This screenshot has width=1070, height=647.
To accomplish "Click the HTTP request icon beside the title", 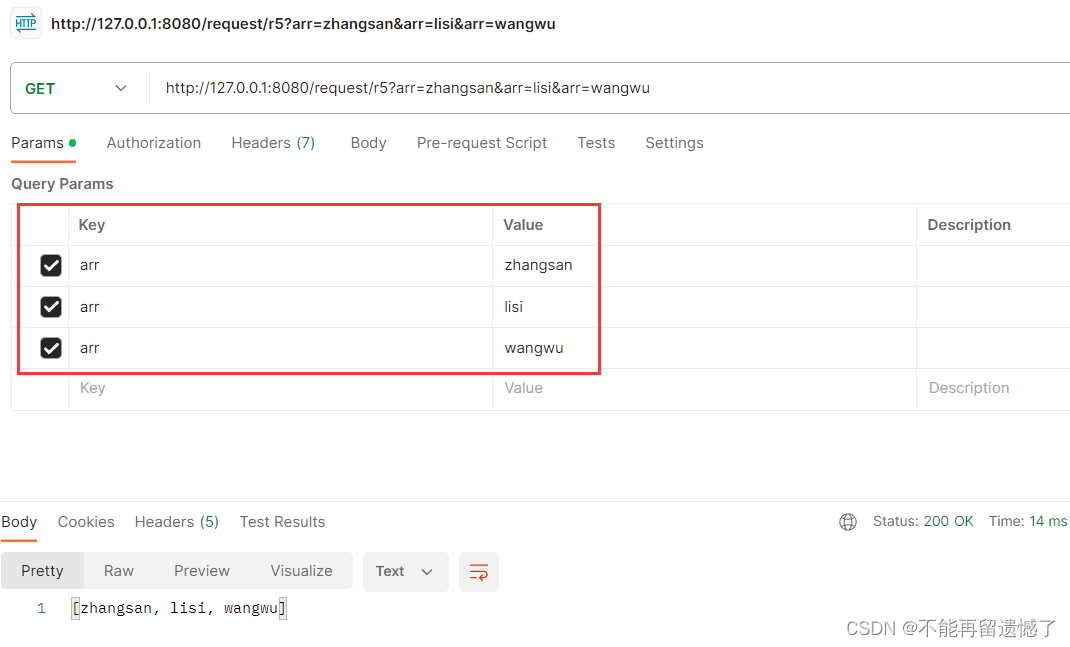I will pos(26,23).
